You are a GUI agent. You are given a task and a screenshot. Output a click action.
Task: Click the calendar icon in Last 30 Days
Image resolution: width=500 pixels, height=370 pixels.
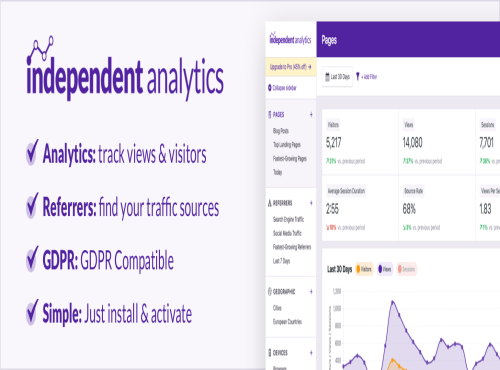[x=327, y=77]
